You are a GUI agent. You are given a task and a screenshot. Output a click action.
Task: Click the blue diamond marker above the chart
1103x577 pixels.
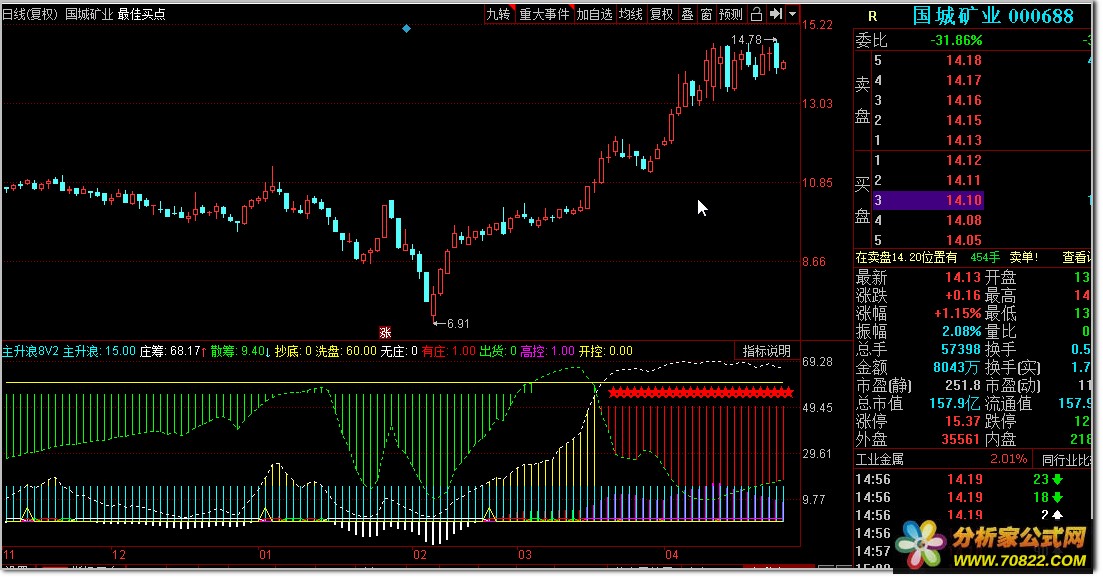407,29
